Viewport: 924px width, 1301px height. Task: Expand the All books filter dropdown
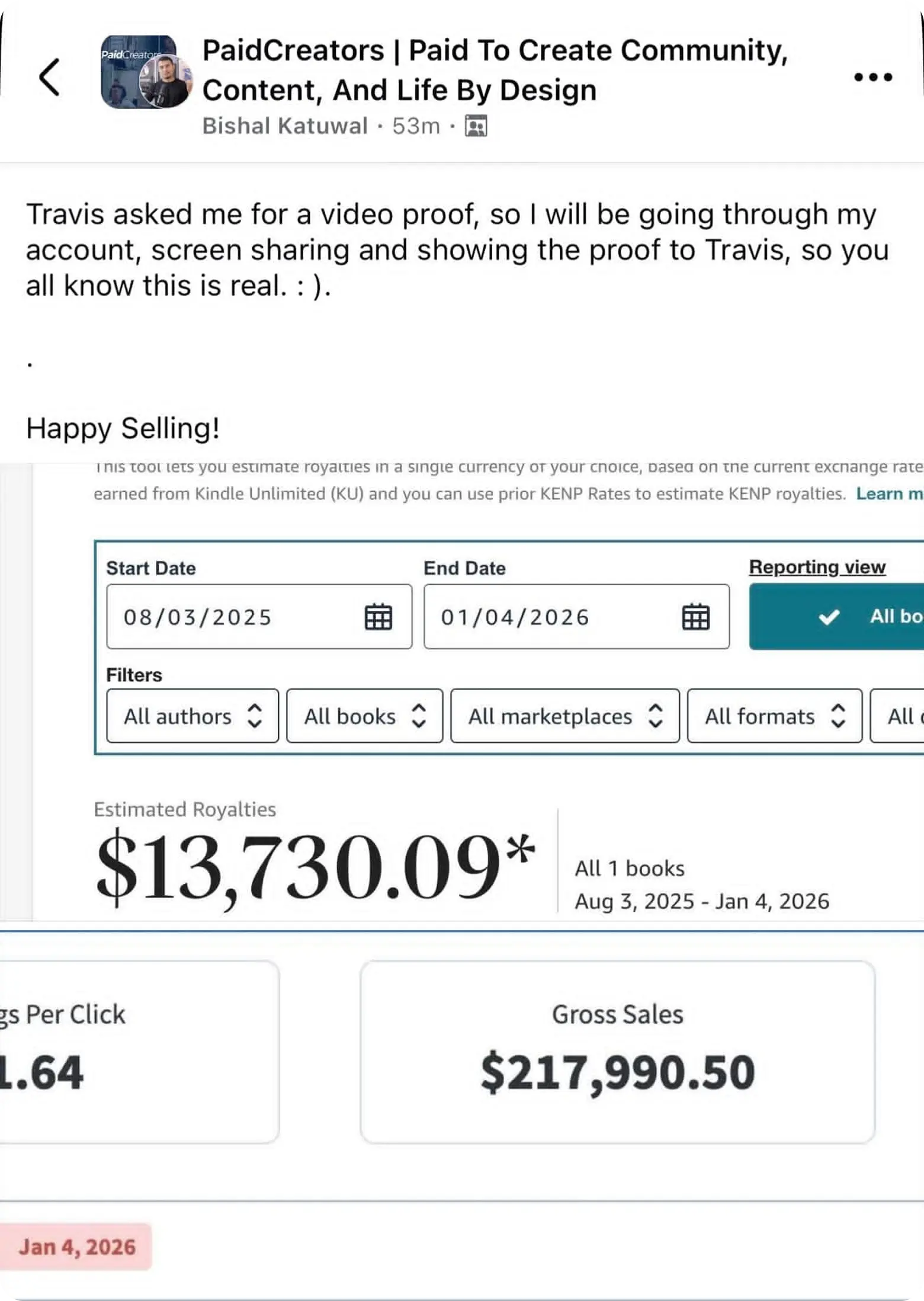click(x=364, y=716)
